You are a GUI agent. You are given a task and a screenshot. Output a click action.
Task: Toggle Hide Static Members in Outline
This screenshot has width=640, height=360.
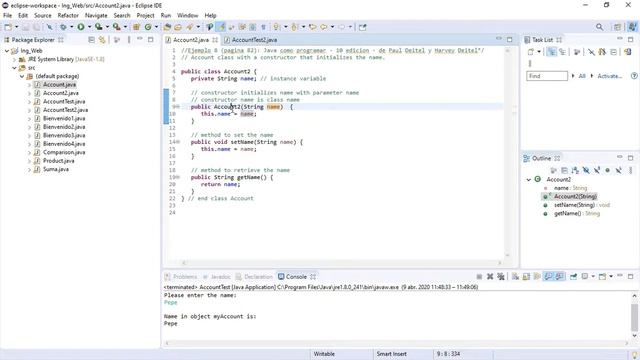point(597,170)
